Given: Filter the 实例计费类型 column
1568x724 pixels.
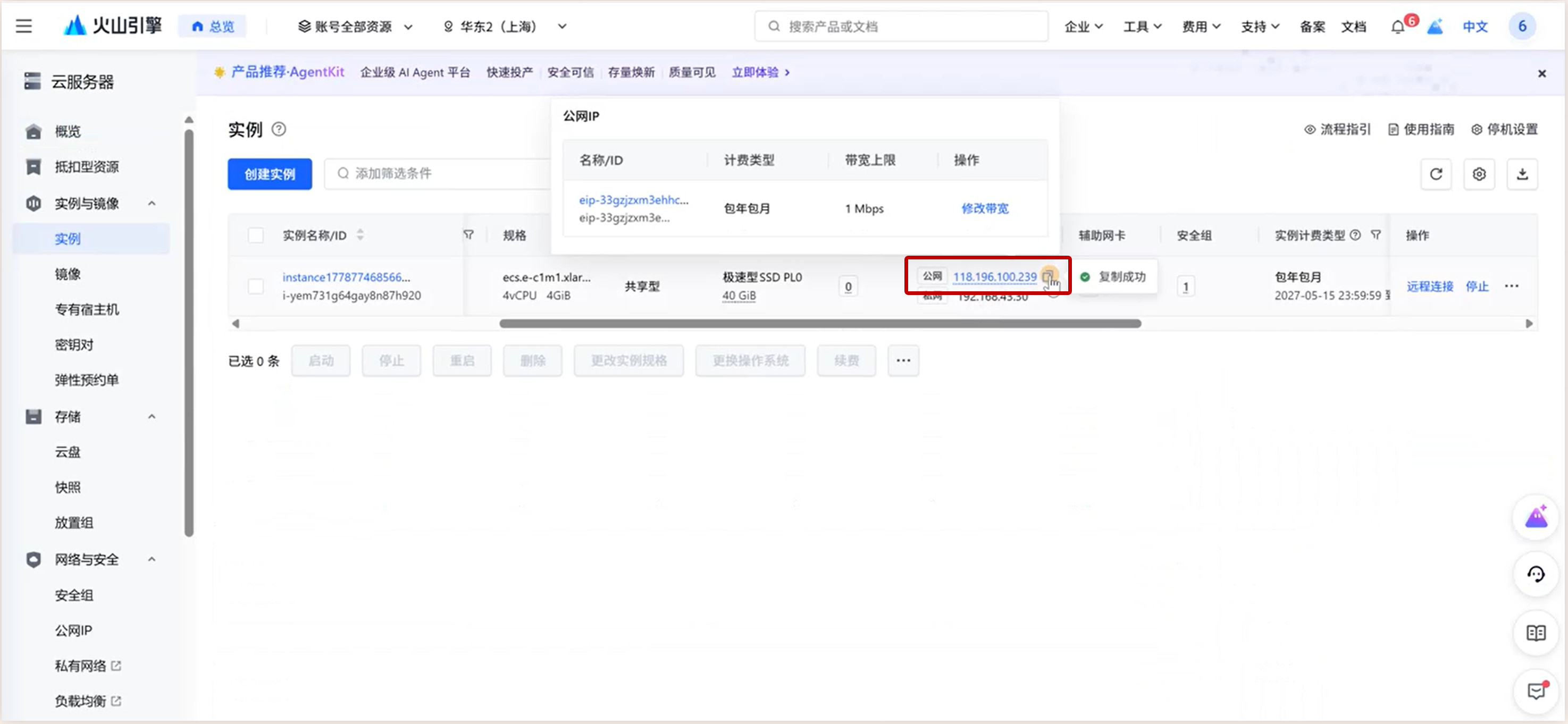Looking at the screenshot, I should tap(1376, 235).
